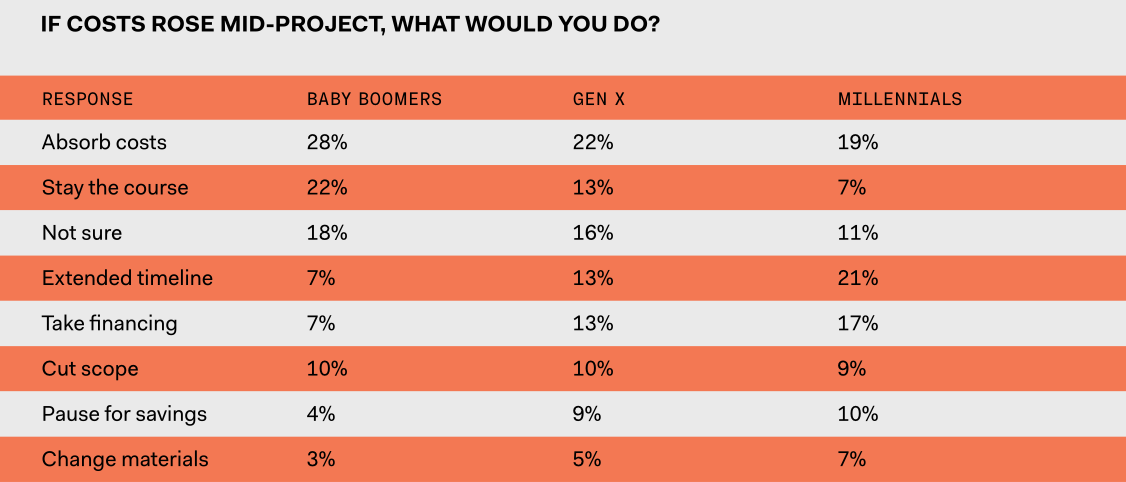Click Baby Boomers 4% Pause for savings value

[x=321, y=414]
